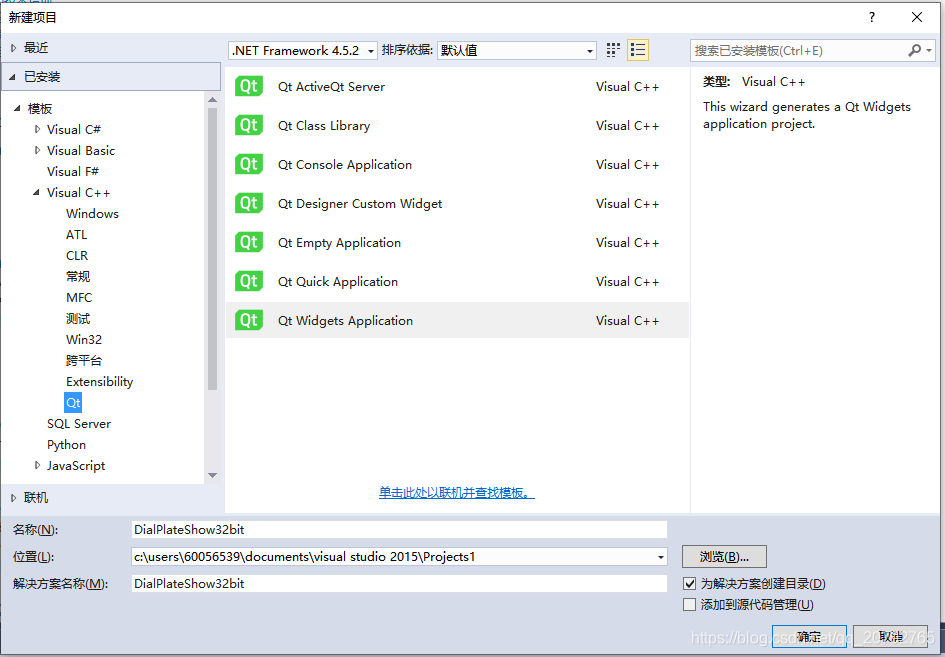This screenshot has width=945, height=657.
Task: Open the sort by 默认值 dropdown
Action: pos(516,51)
